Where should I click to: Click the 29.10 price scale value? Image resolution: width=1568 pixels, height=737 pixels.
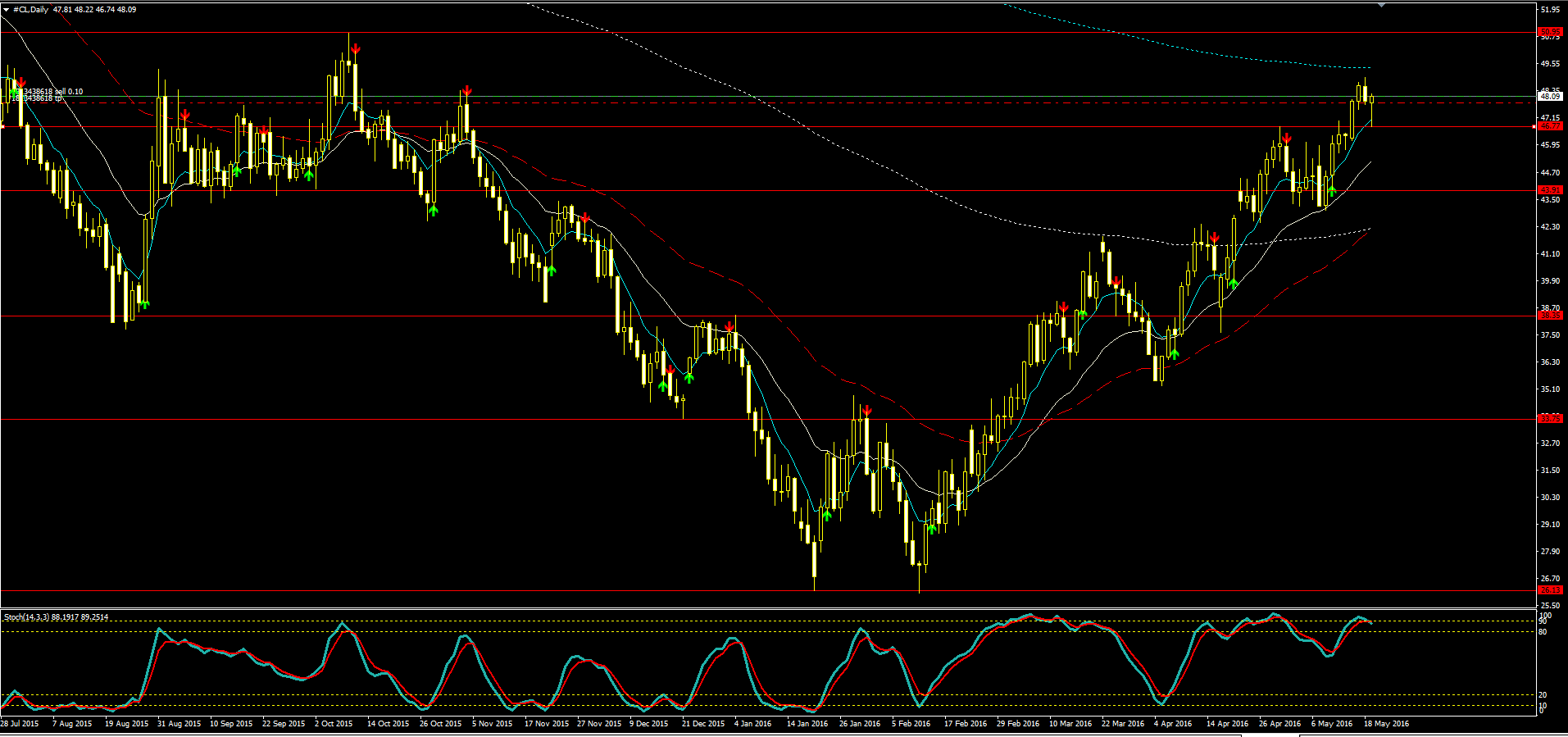point(1550,525)
